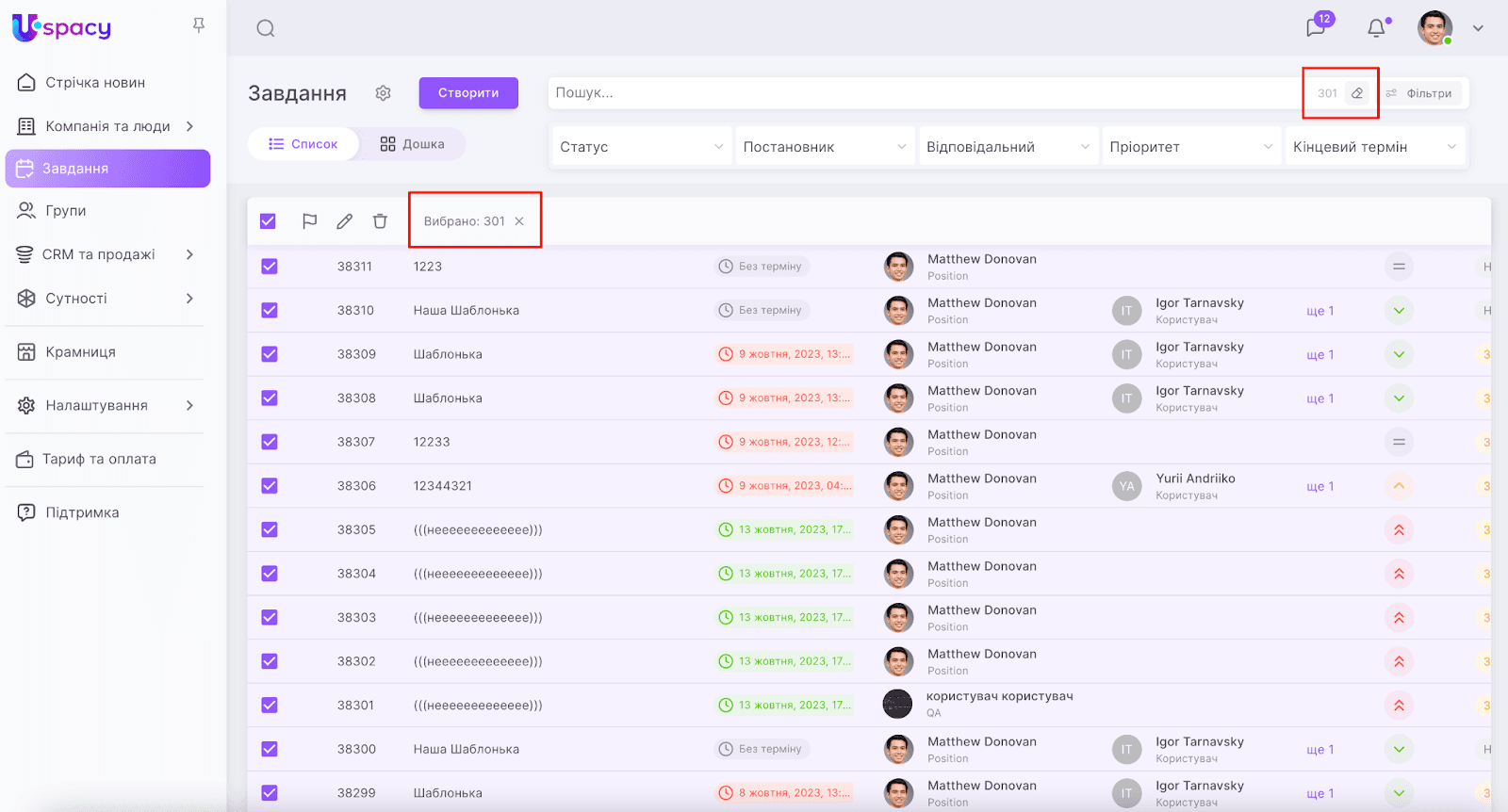Viewport: 1508px width, 812px height.
Task: Switch to the Дошка view tab
Action: [x=413, y=144]
